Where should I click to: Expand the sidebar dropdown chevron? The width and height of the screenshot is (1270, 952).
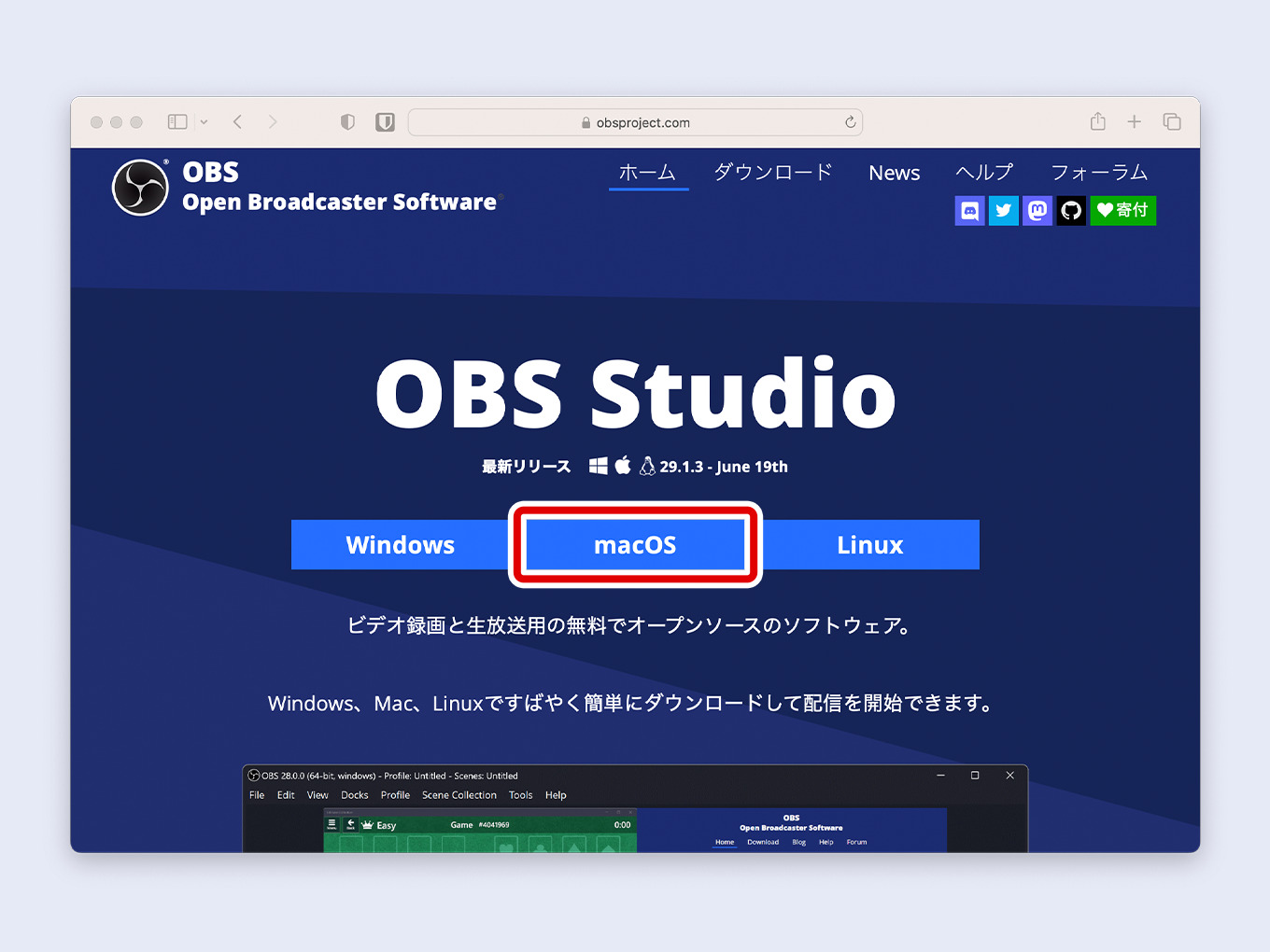(204, 122)
